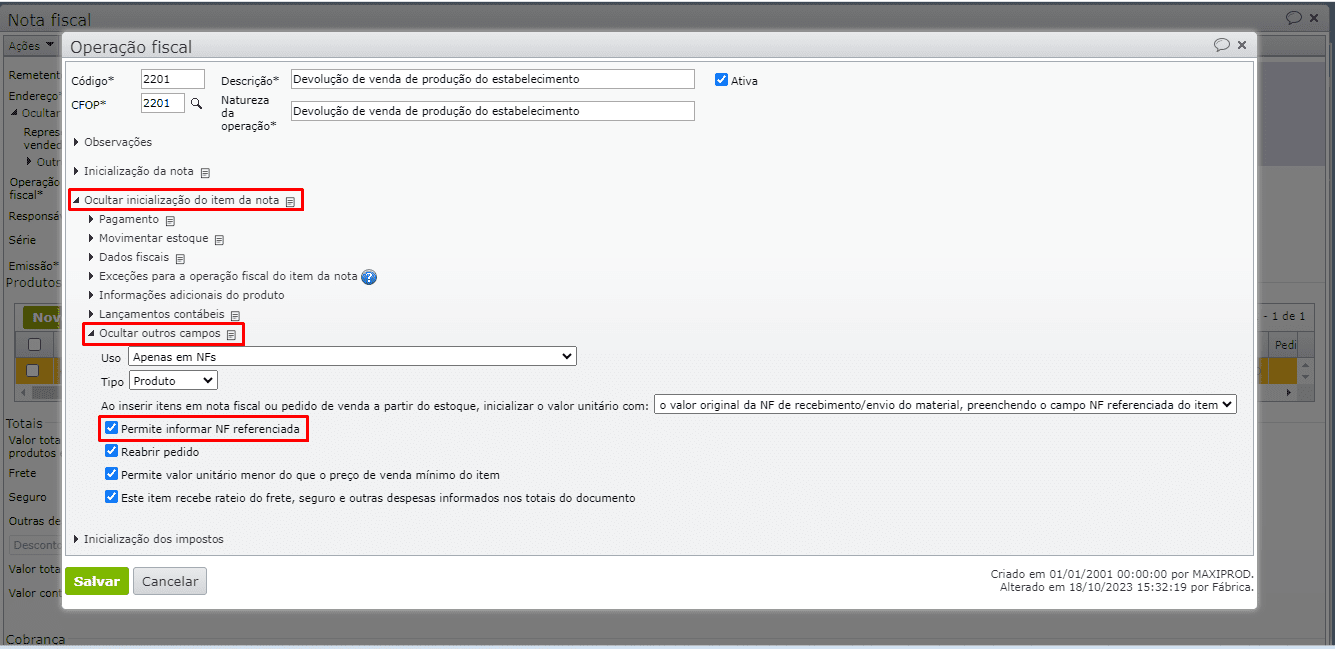Toggle the rateio do frete checkbox
1335x649 pixels.
coord(111,496)
